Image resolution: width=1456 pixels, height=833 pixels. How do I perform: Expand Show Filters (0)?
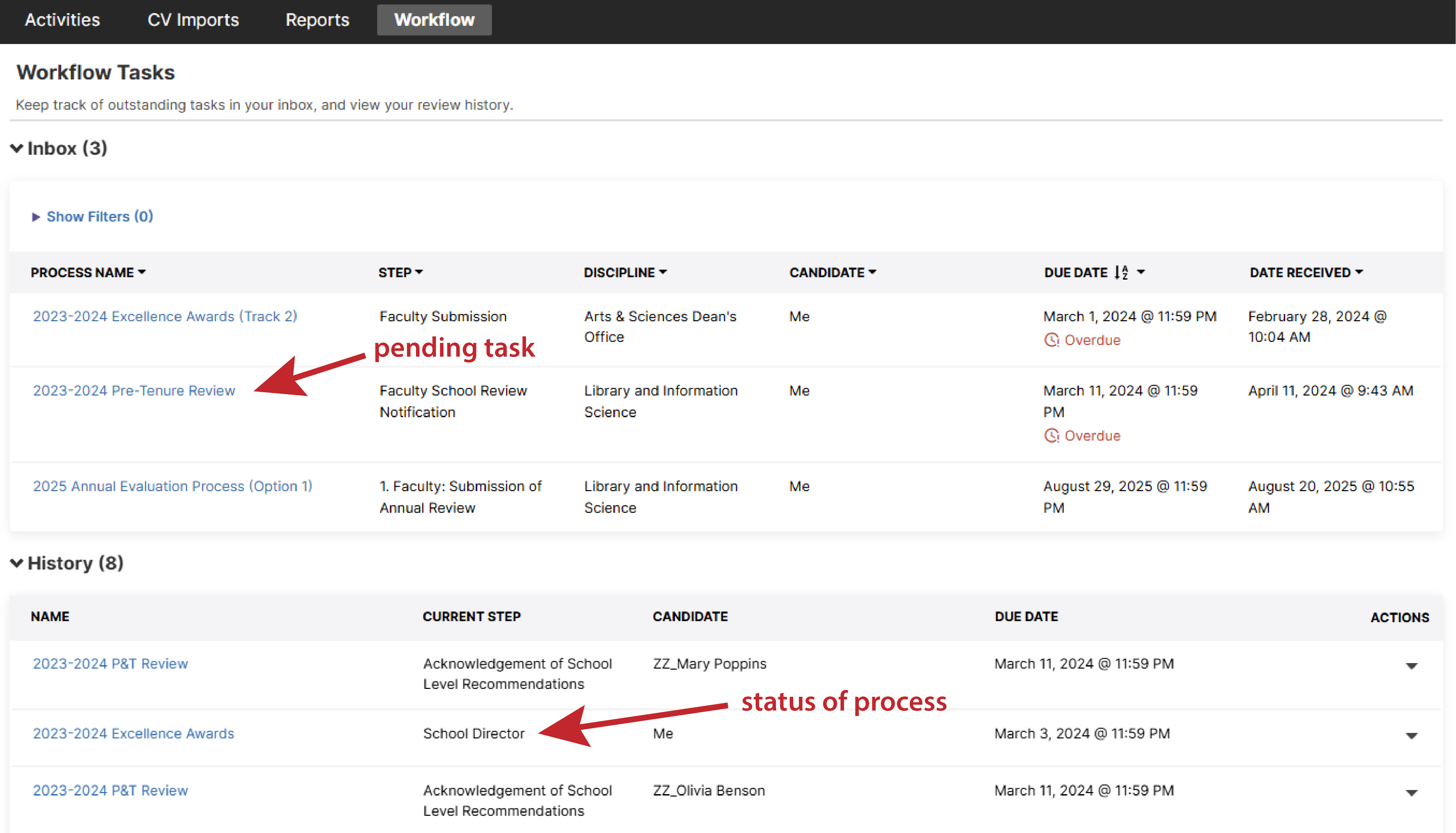92,216
